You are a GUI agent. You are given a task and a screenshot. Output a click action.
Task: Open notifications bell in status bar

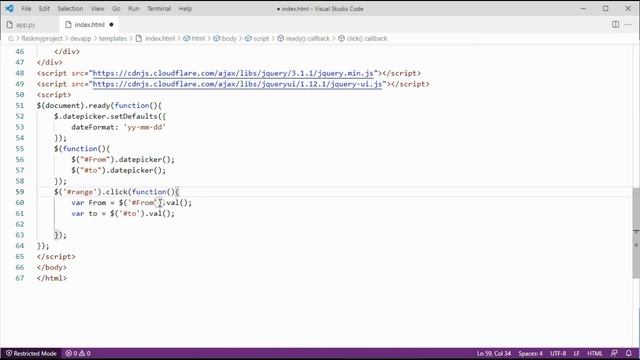(x=629, y=353)
